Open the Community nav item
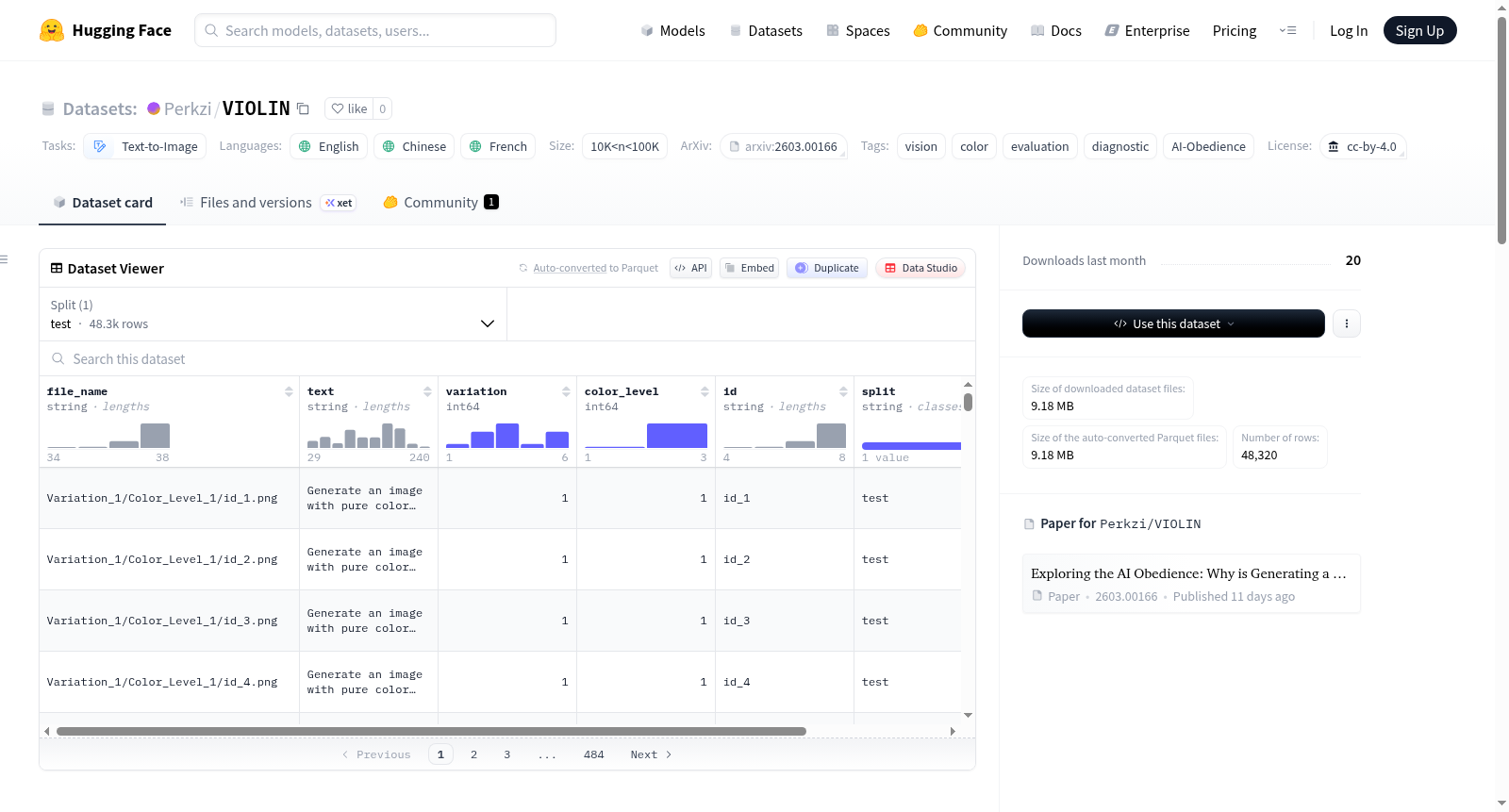Screen dimensions: 1509x812 pyautogui.click(x=960, y=30)
